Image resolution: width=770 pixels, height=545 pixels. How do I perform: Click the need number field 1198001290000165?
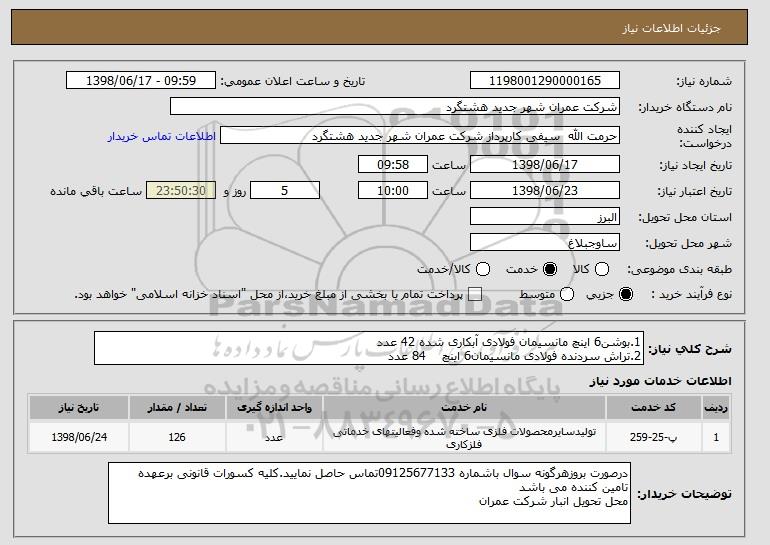545,81
